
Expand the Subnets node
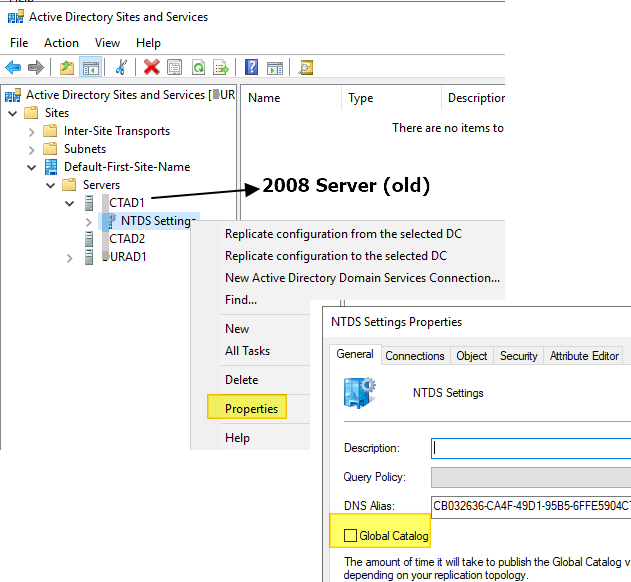[x=32, y=150]
